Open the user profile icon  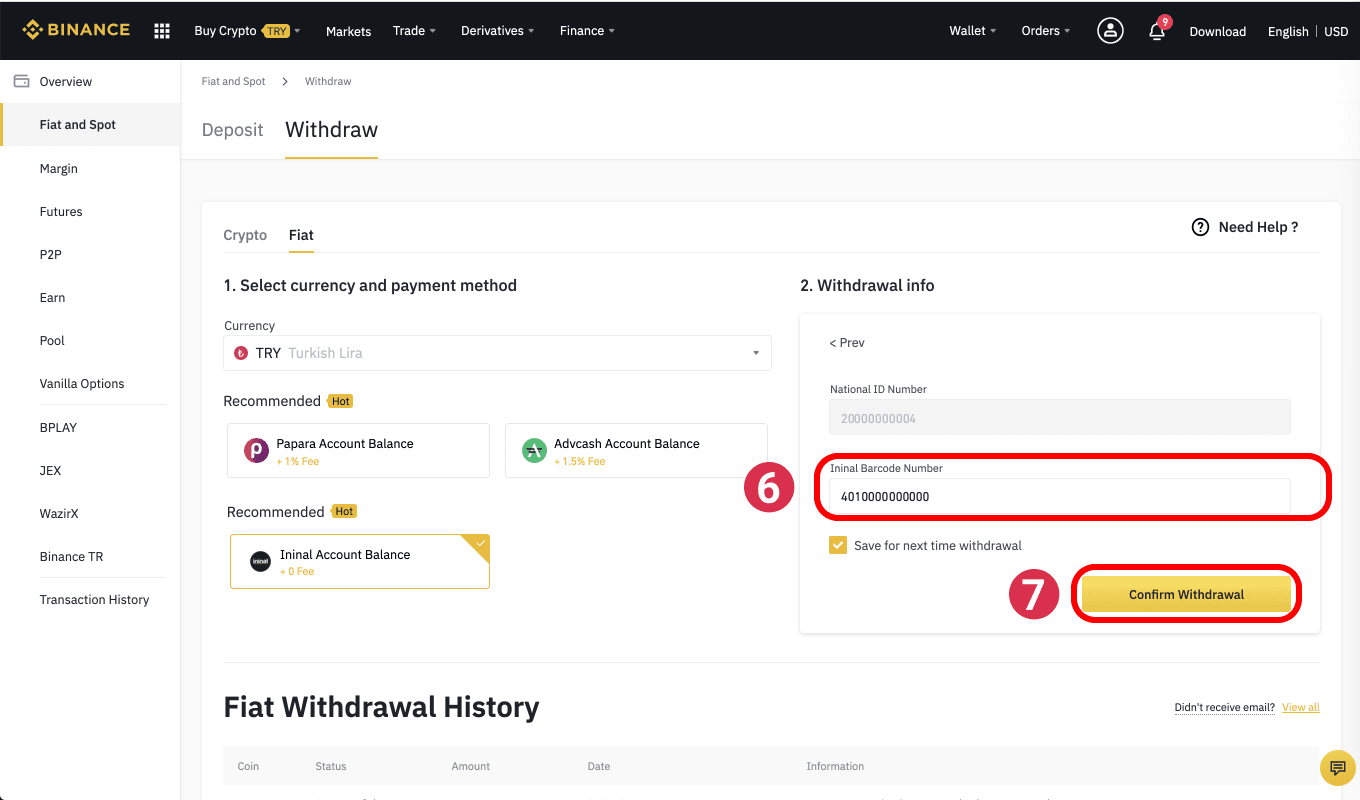pos(1110,31)
